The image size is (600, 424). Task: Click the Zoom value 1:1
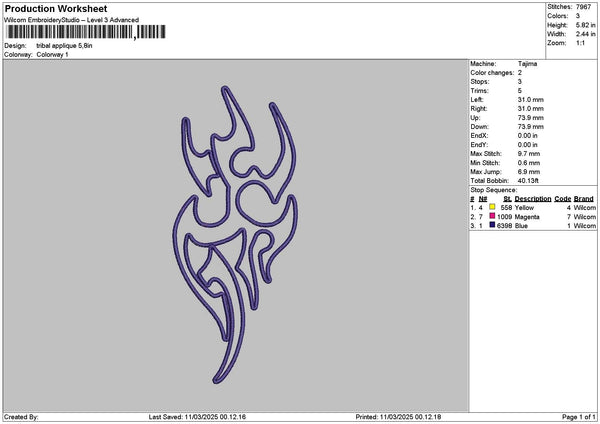pyautogui.click(x=580, y=43)
